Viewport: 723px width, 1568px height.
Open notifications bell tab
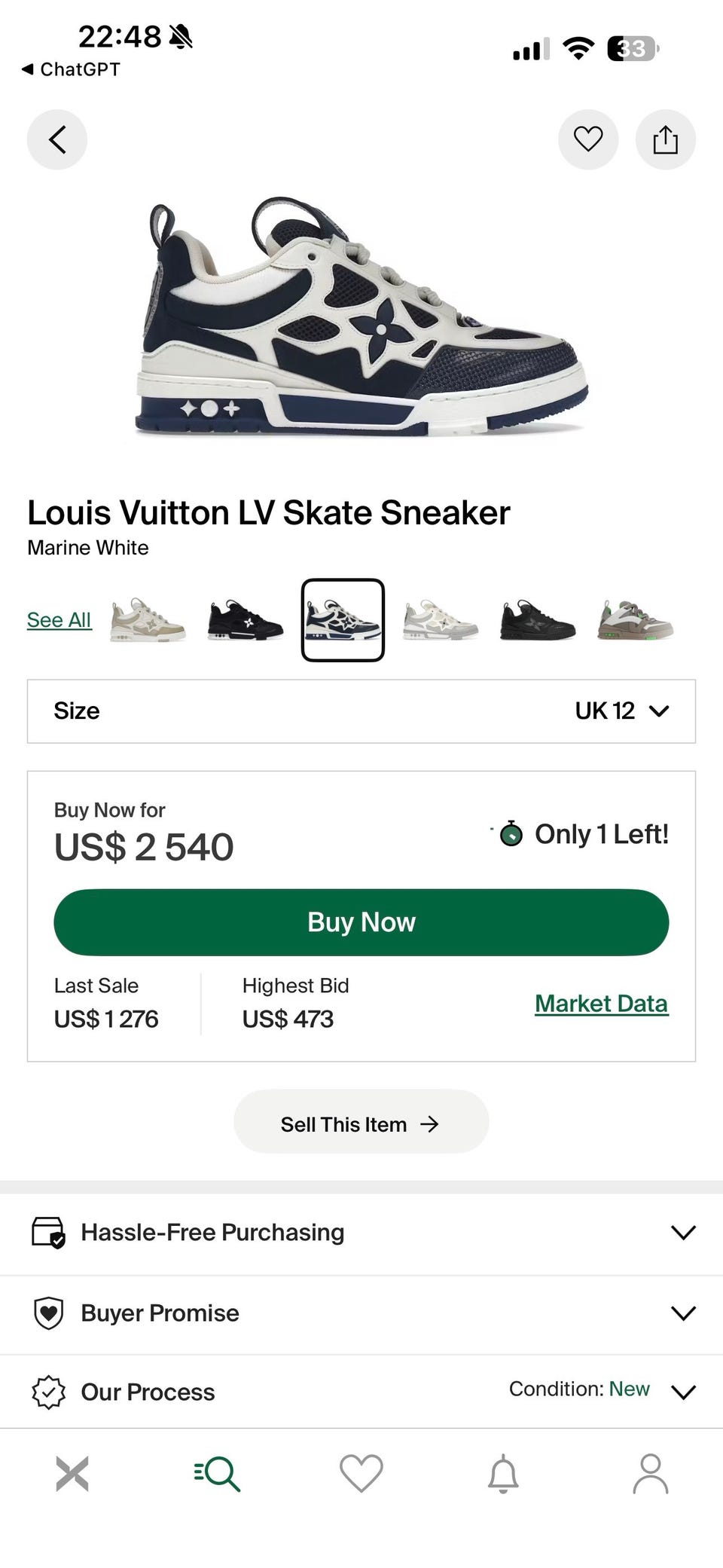tap(503, 1473)
